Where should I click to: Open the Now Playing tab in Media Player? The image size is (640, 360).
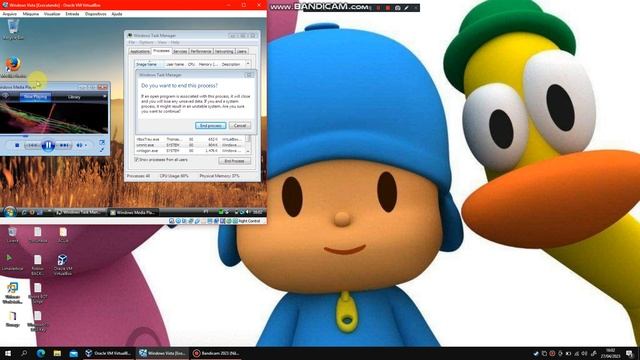pyautogui.click(x=36, y=97)
